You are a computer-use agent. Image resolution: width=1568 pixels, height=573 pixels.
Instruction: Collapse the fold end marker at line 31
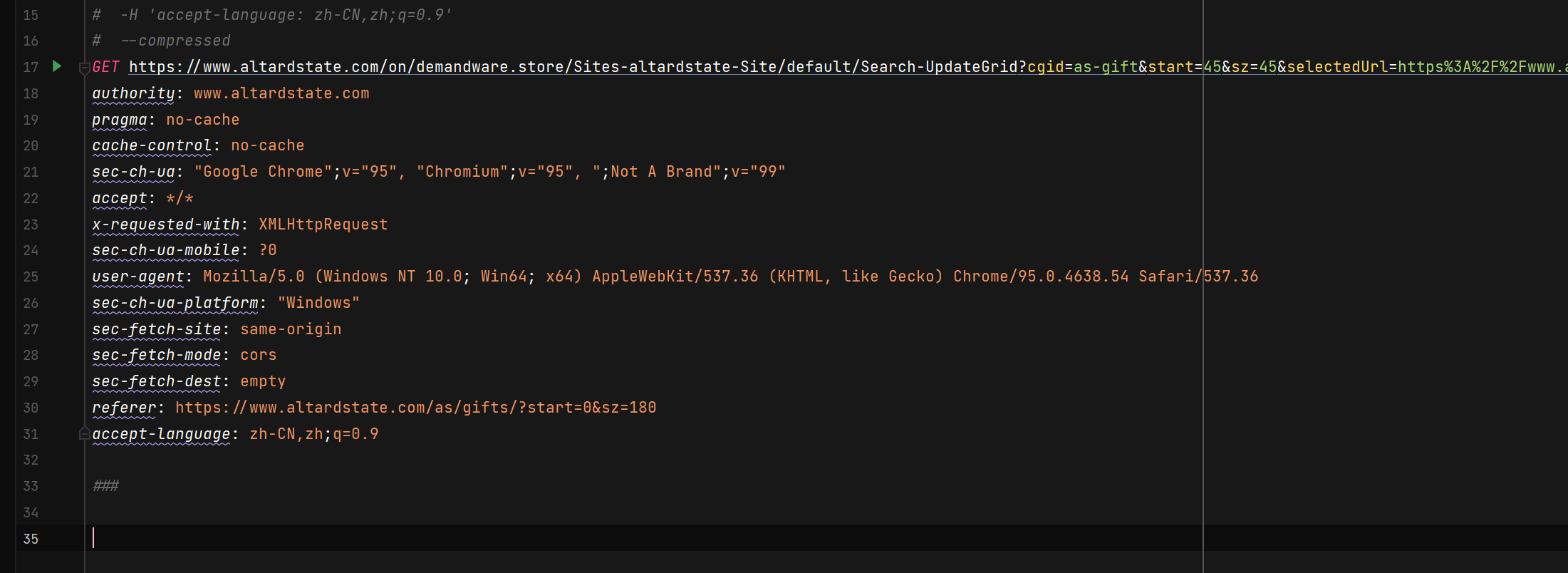pyautogui.click(x=84, y=433)
